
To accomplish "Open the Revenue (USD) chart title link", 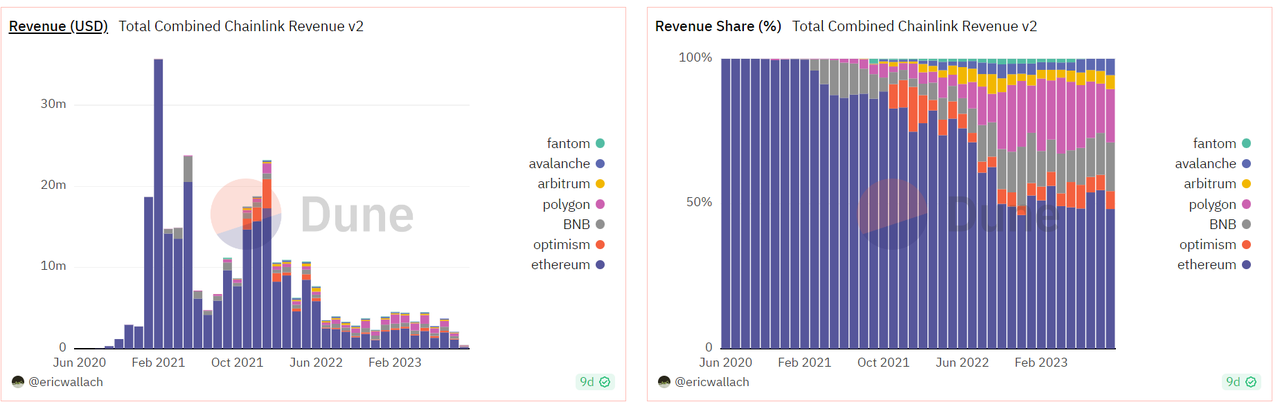I will (x=59, y=27).
